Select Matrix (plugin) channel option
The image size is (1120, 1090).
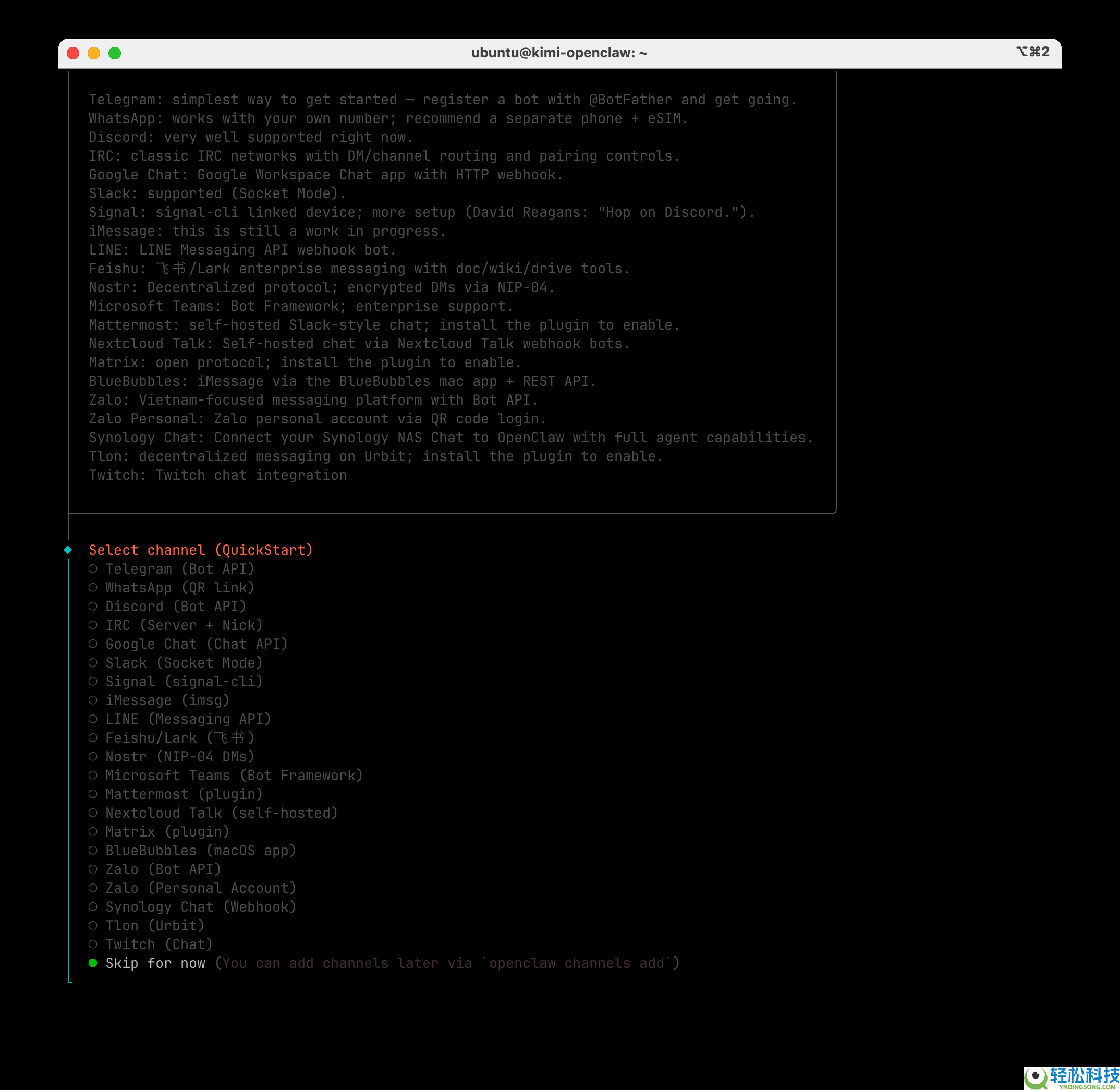(159, 832)
